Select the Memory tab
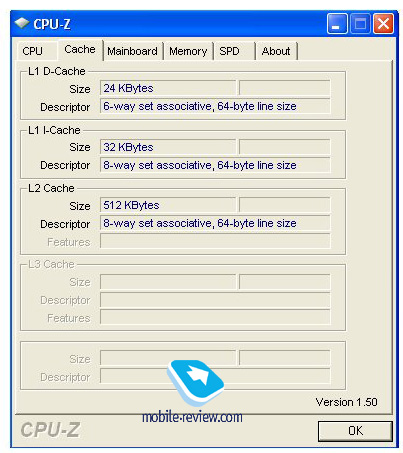This screenshot has height=453, width=403. click(x=188, y=51)
